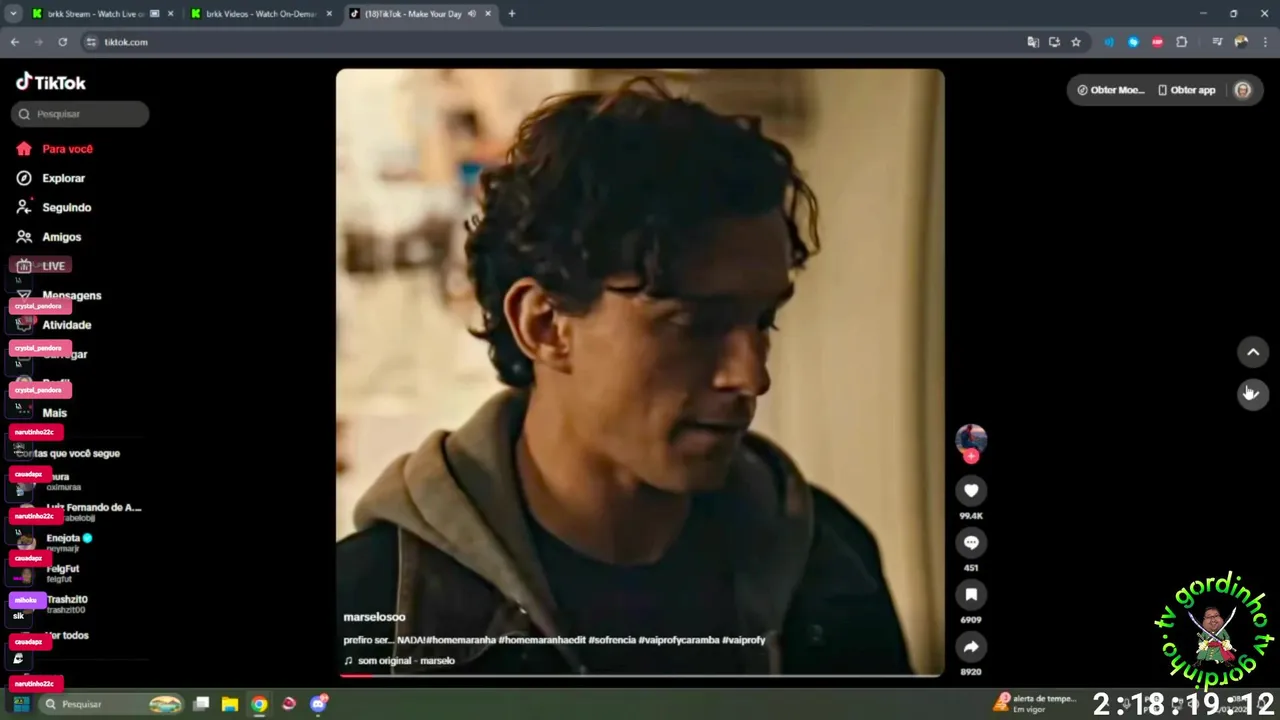The width and height of the screenshot is (1280, 720).
Task: Click the taskbar Pesquisar search box
Action: pyautogui.click(x=113, y=704)
